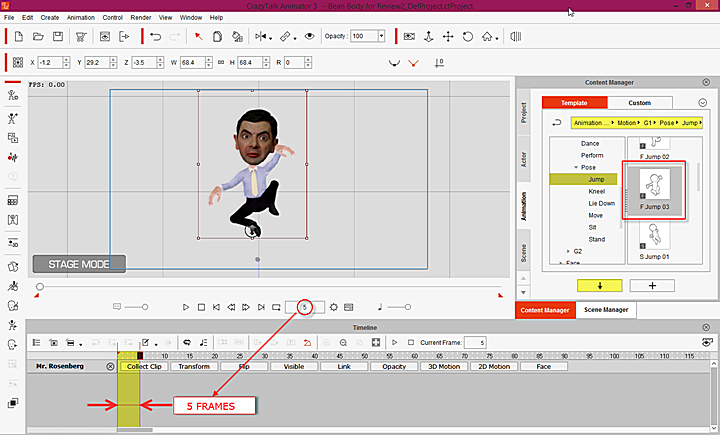Screen dimensions: 720x435
Task: Collapse the Pose tree node
Action: tap(576, 167)
